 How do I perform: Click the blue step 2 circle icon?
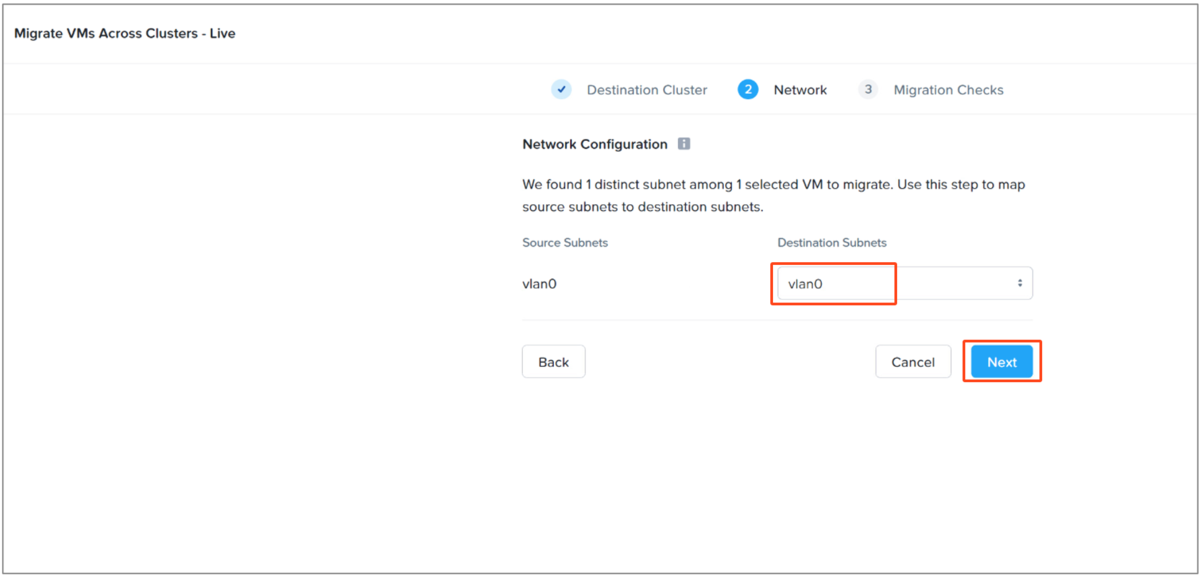coord(748,90)
